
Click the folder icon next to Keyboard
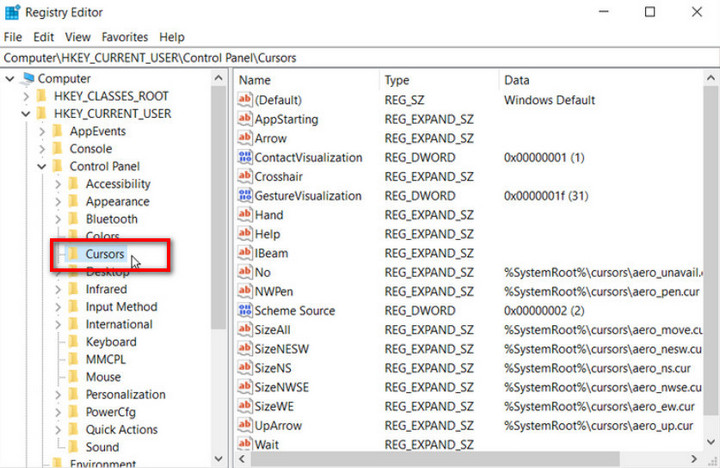(x=72, y=342)
